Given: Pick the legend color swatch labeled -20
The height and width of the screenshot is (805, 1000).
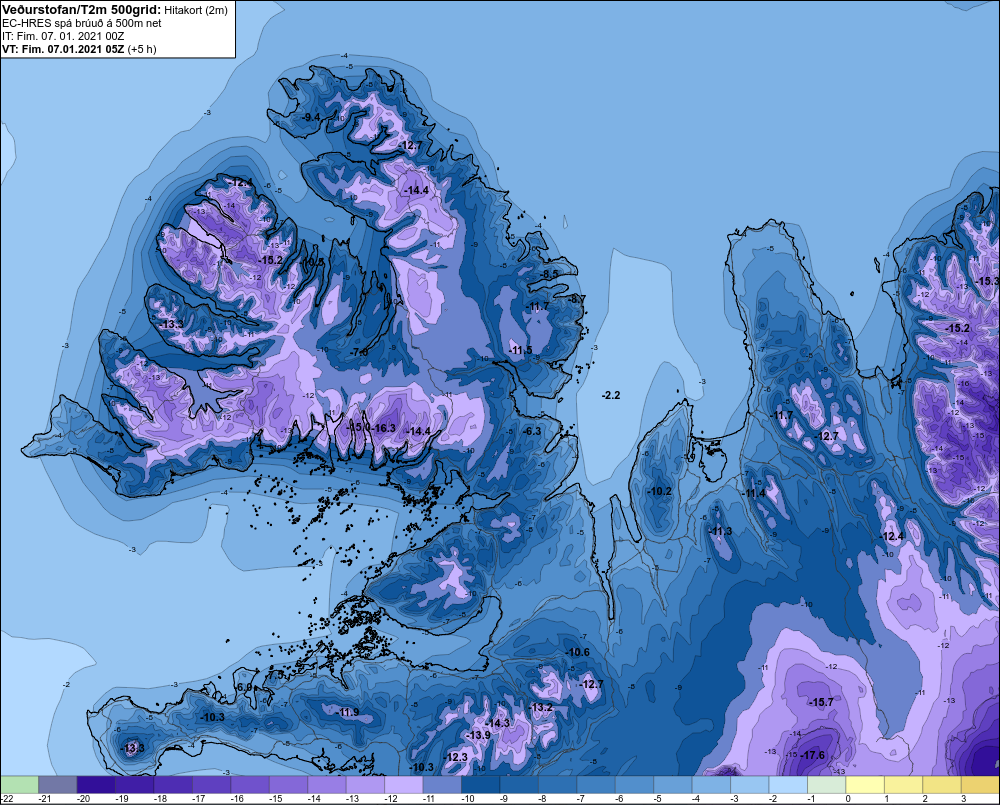Looking at the screenshot, I should click(96, 784).
